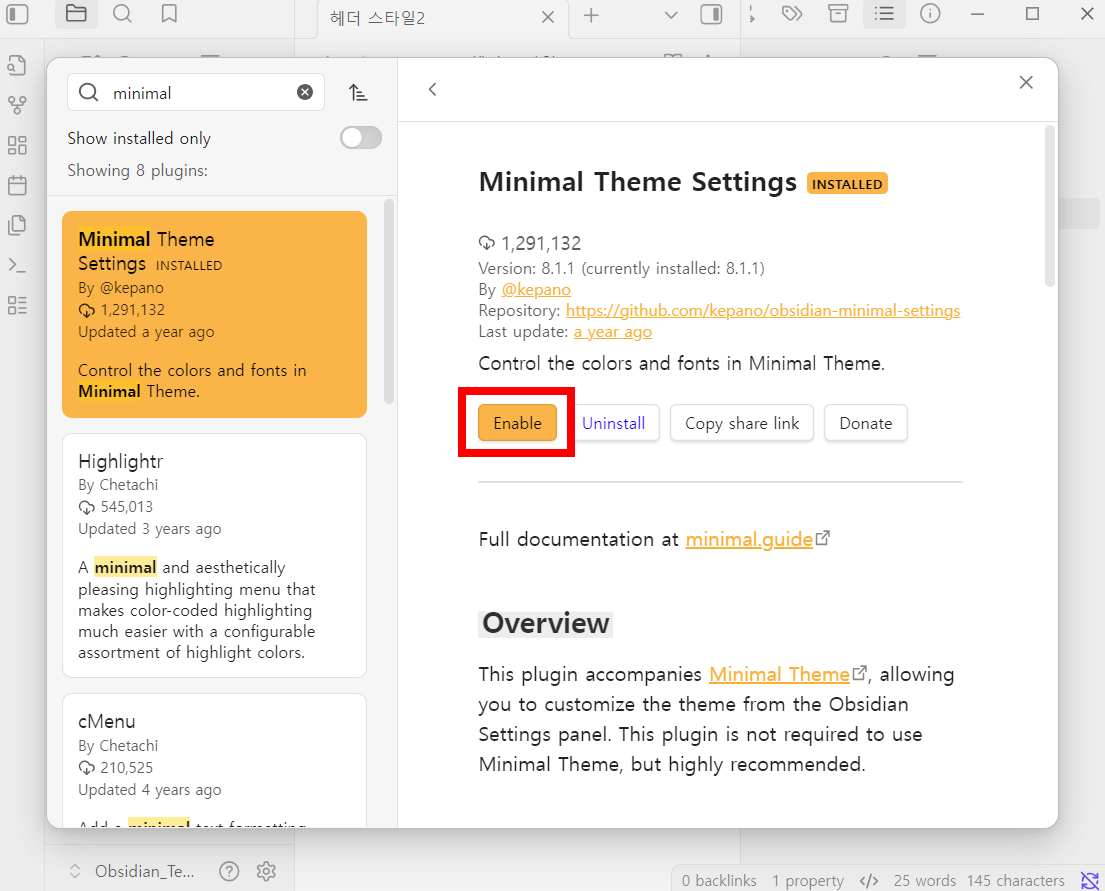The height and width of the screenshot is (891, 1105).
Task: Open the search magnifier in top toolbar
Action: tap(122, 14)
